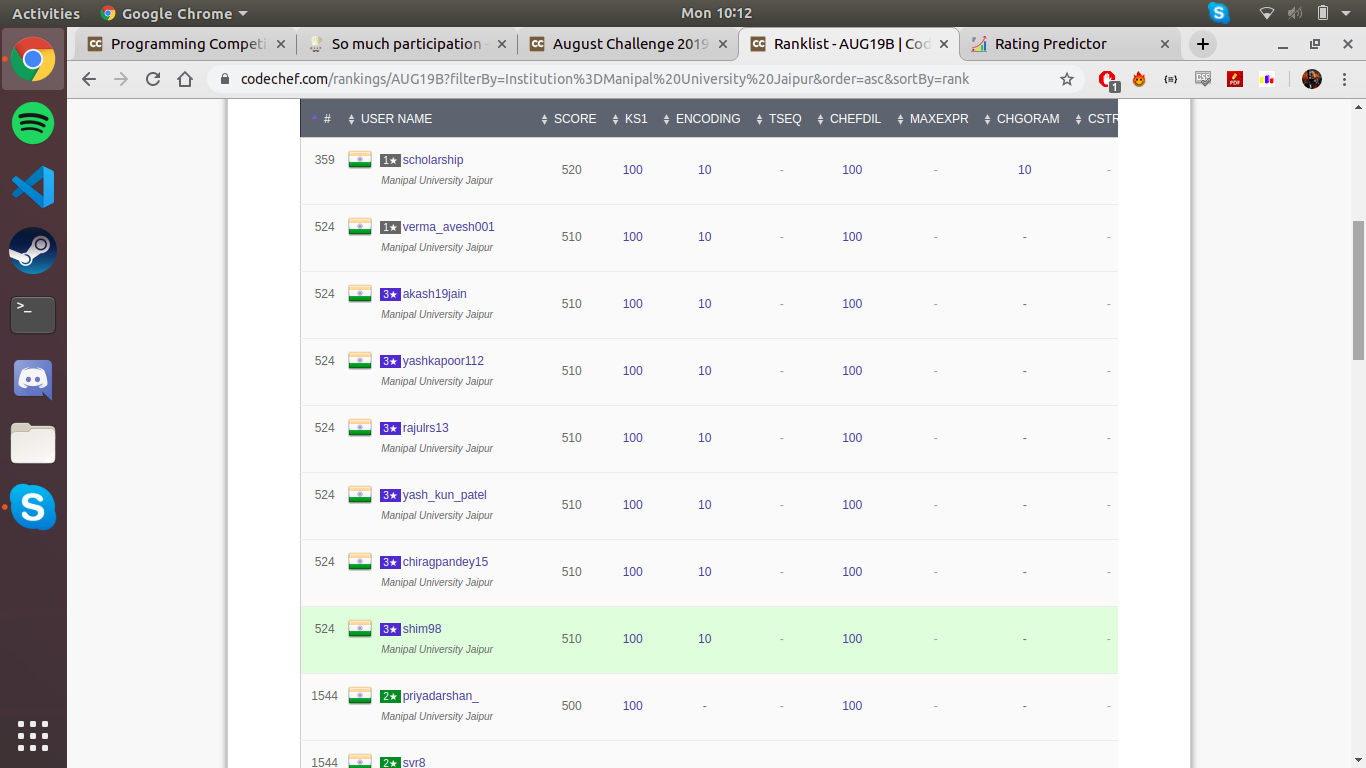This screenshot has height=768, width=1366.
Task: Sort ranklist by ENCODING column
Action: tap(701, 119)
